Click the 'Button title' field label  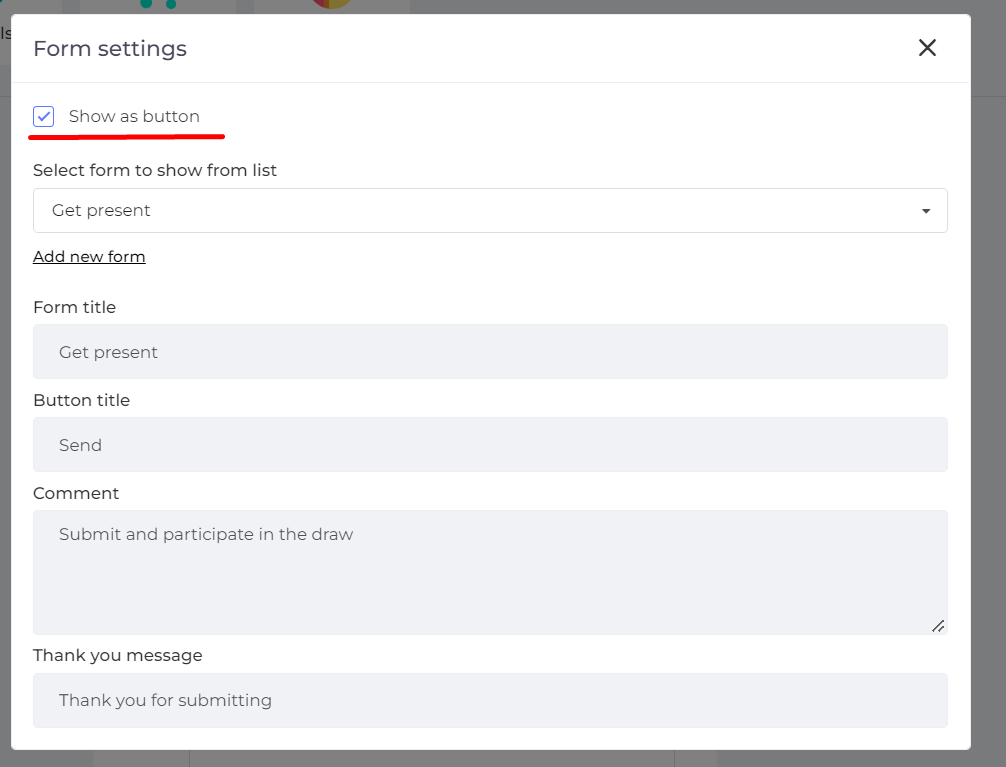click(81, 401)
